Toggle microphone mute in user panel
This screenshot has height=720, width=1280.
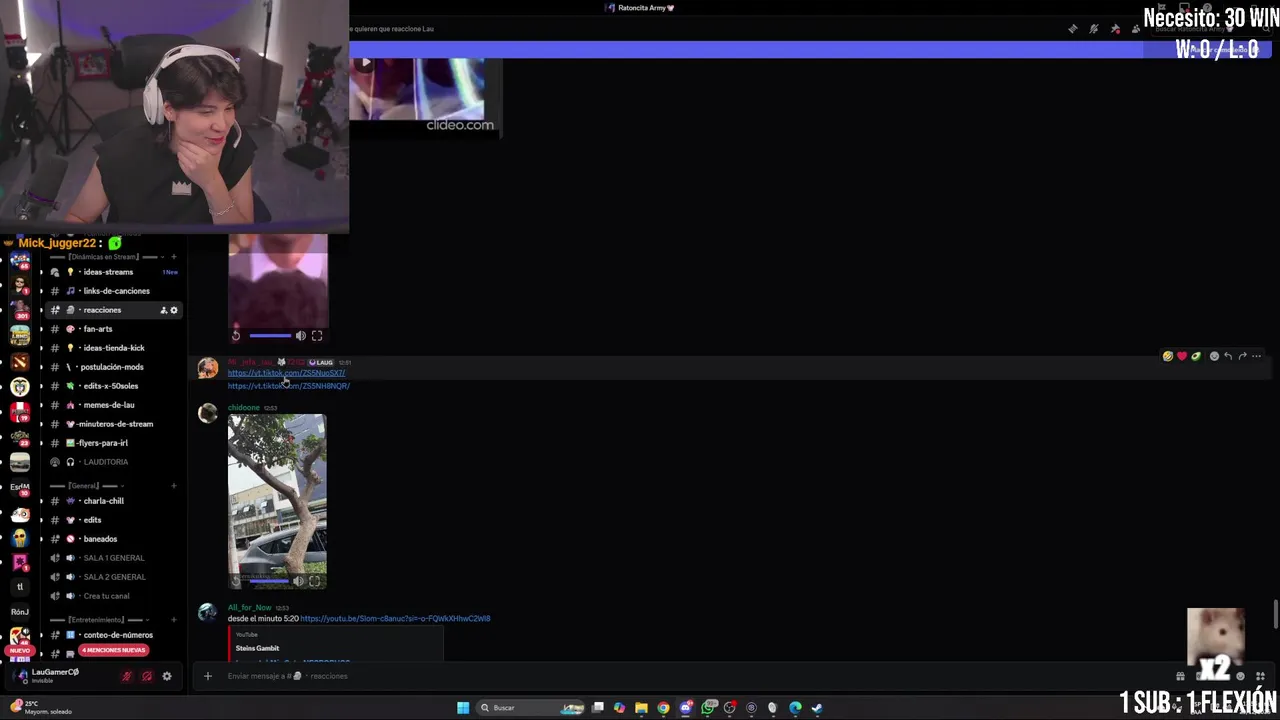point(127,677)
